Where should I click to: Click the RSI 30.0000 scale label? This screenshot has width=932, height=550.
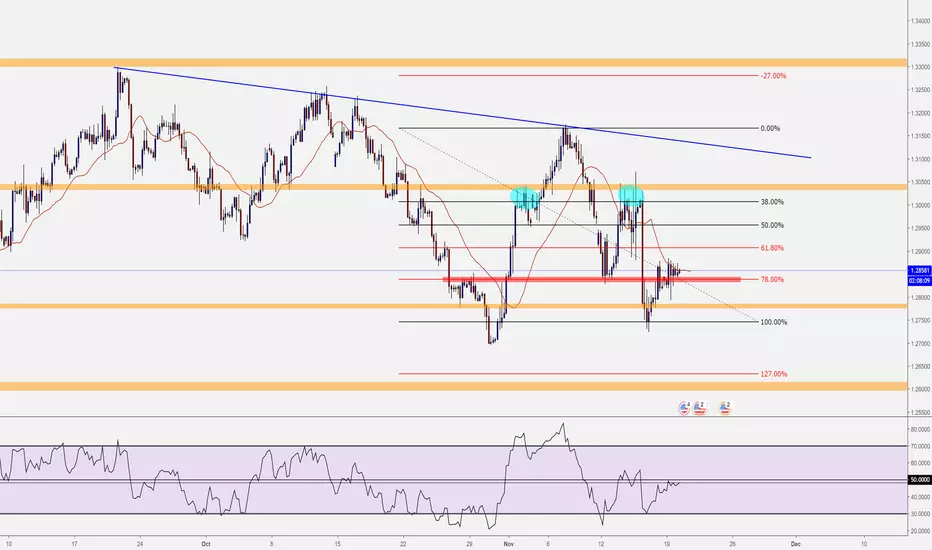point(920,514)
